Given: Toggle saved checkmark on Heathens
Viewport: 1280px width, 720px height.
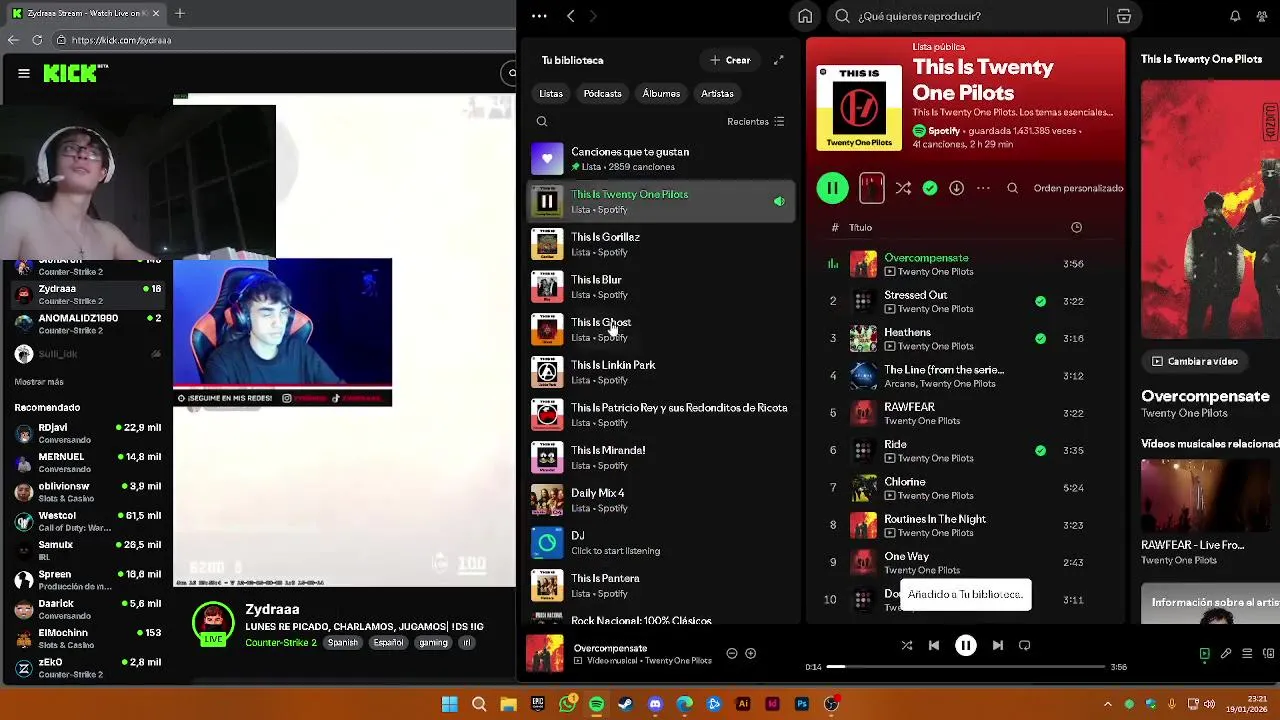Looking at the screenshot, I should (x=1040, y=338).
